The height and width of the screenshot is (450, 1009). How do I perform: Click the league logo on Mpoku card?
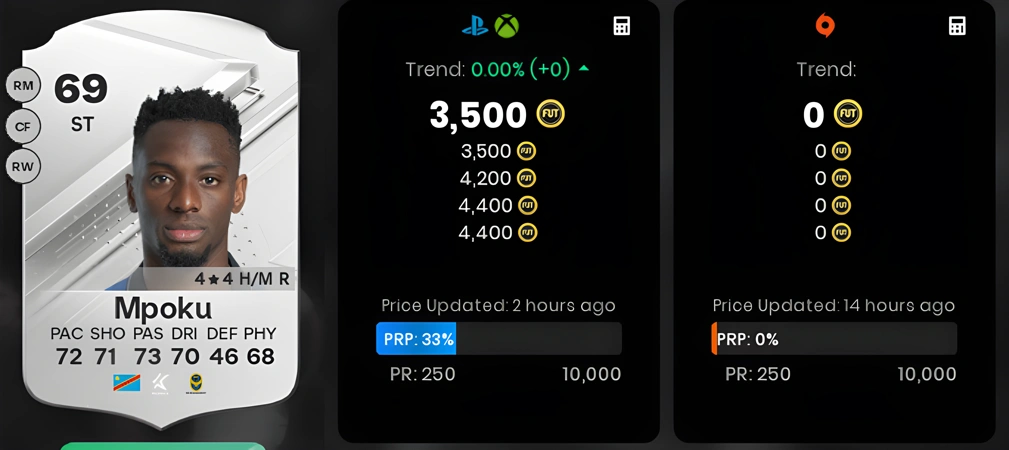pos(161,384)
